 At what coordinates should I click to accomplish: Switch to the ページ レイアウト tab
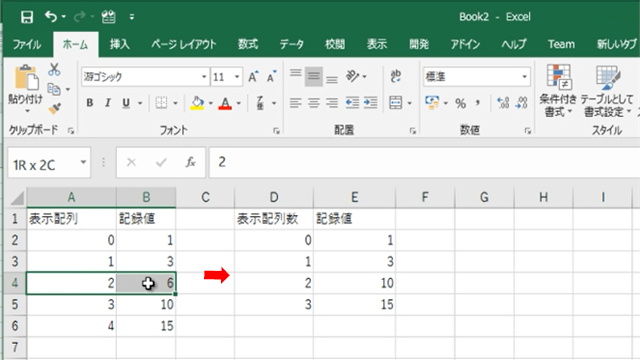184,44
